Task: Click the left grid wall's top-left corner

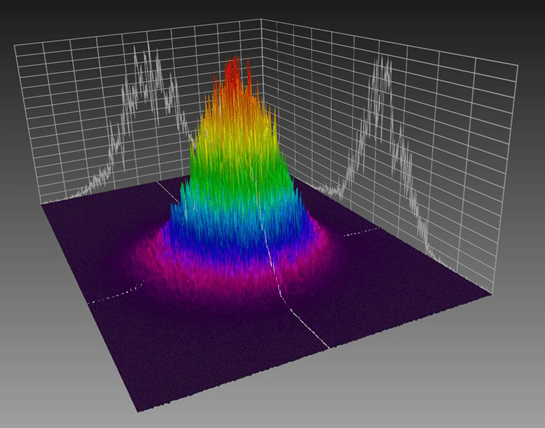Action: click(x=15, y=45)
